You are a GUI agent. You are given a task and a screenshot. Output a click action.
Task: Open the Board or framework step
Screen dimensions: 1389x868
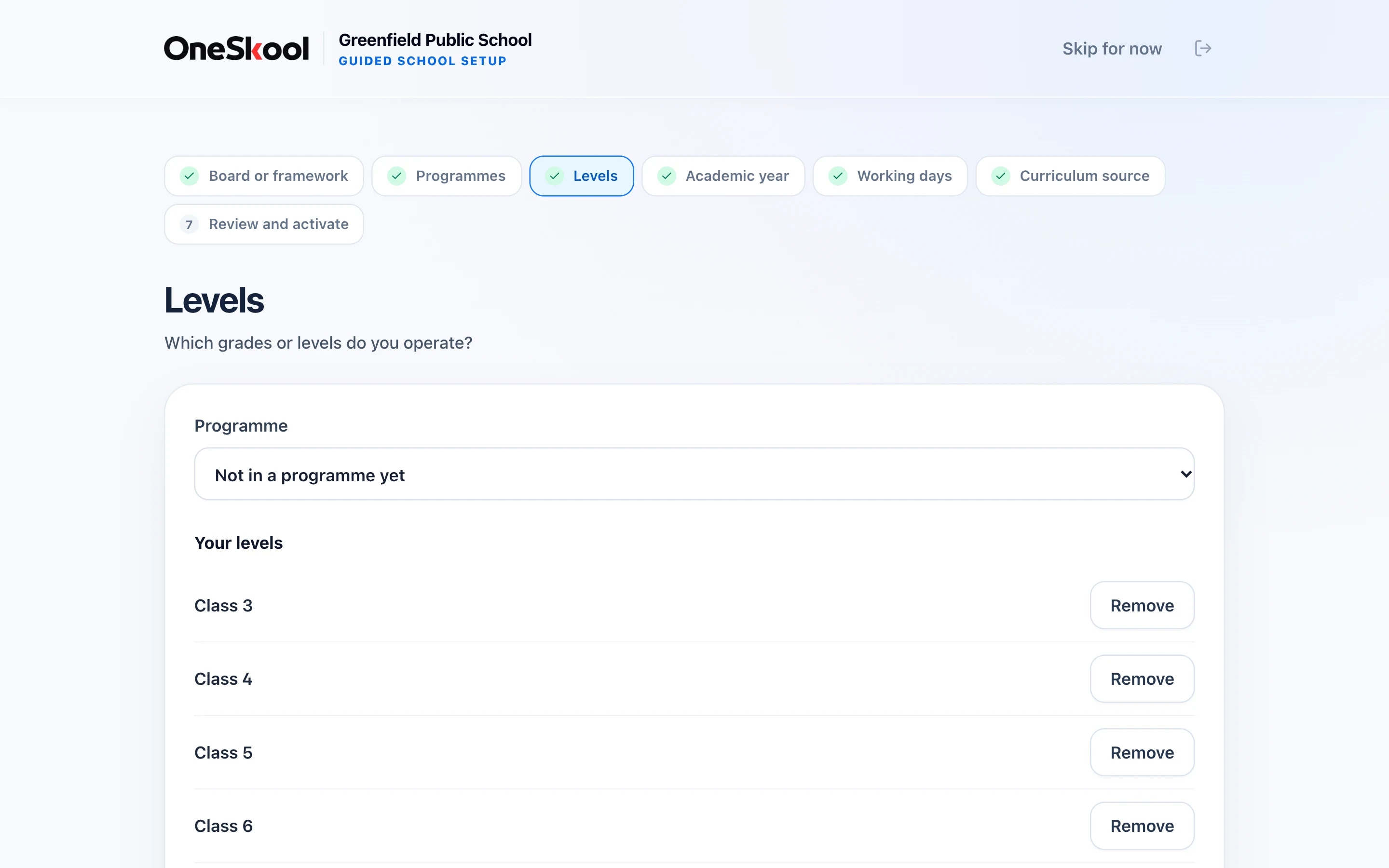click(264, 176)
